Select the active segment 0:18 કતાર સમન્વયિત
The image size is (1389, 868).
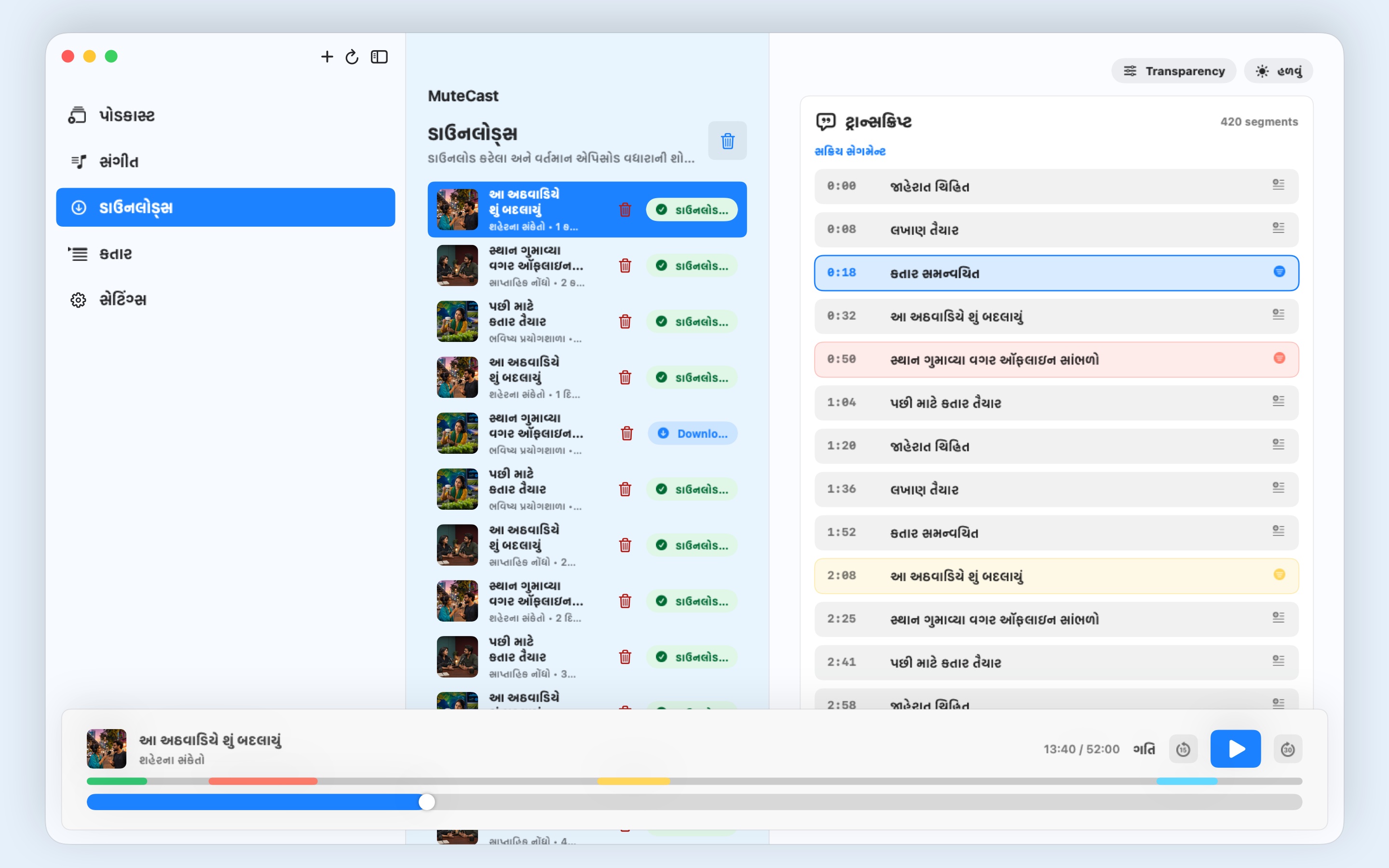click(x=1056, y=272)
